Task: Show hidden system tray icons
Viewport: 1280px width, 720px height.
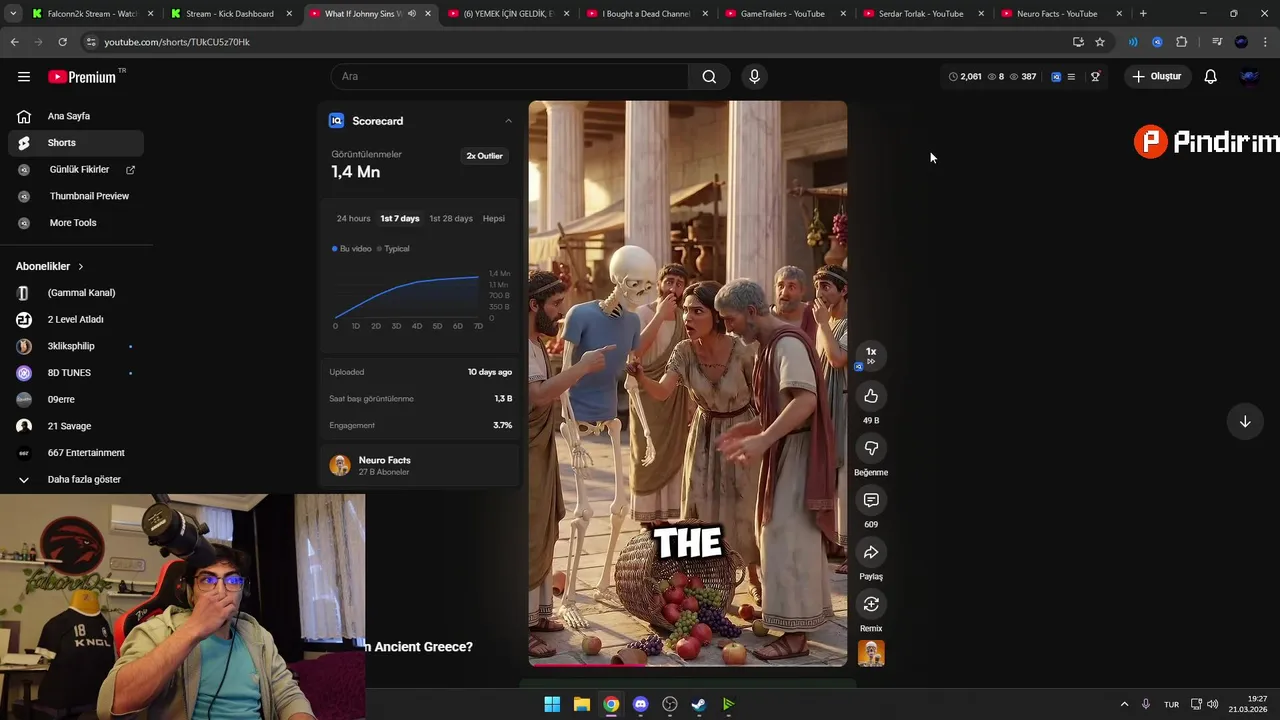Action: pyautogui.click(x=1124, y=704)
